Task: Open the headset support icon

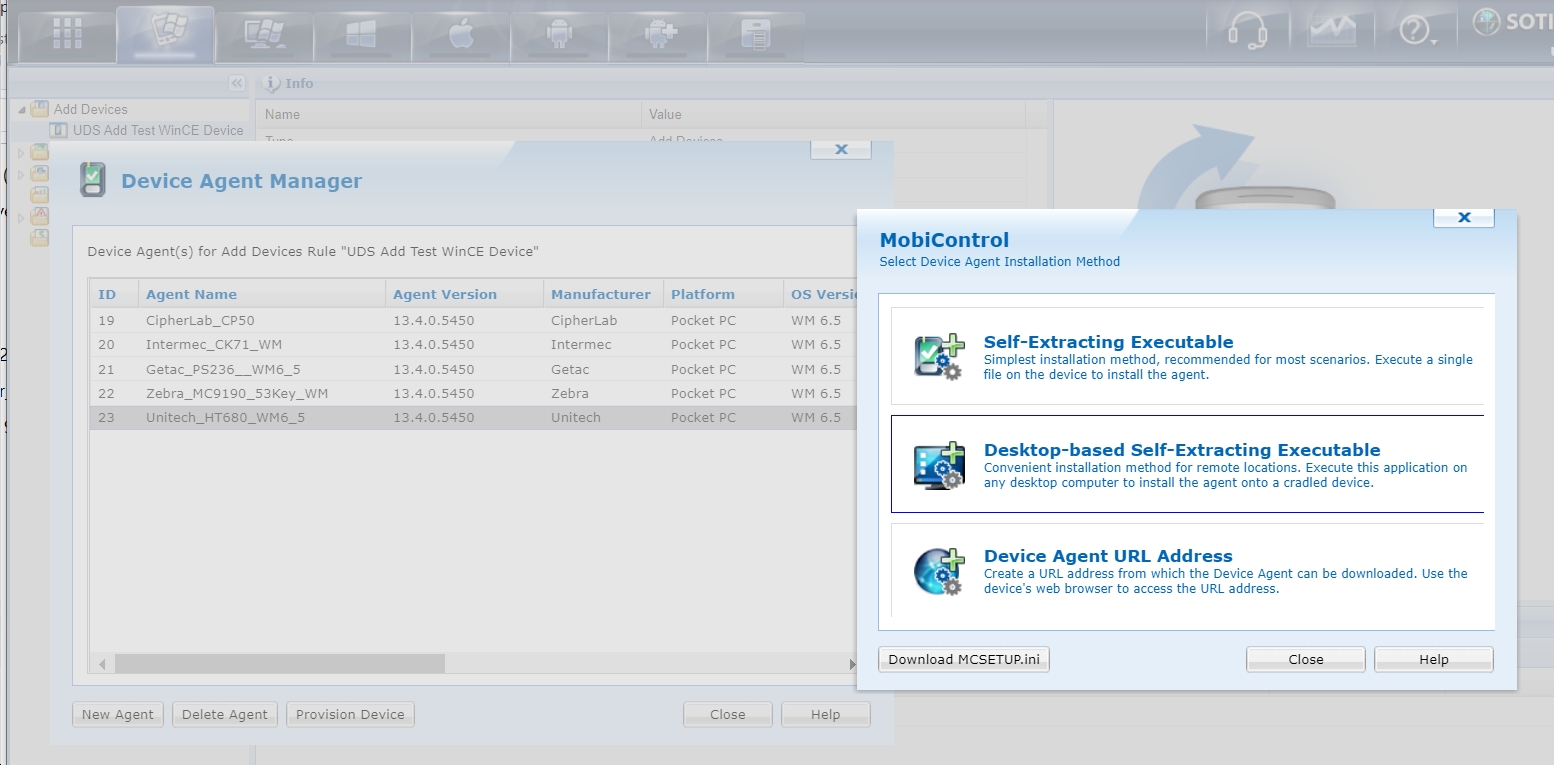Action: tap(1248, 32)
